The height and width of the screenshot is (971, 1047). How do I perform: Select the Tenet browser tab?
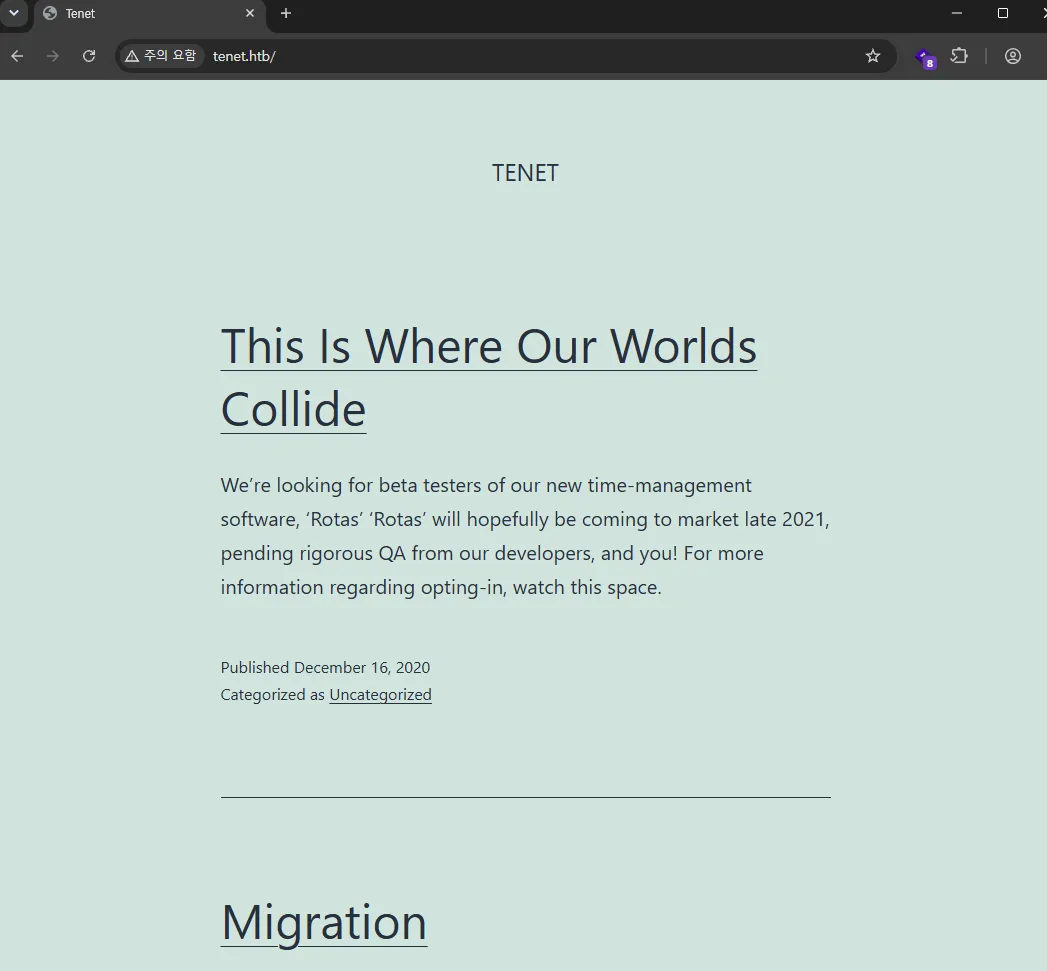tap(150, 14)
